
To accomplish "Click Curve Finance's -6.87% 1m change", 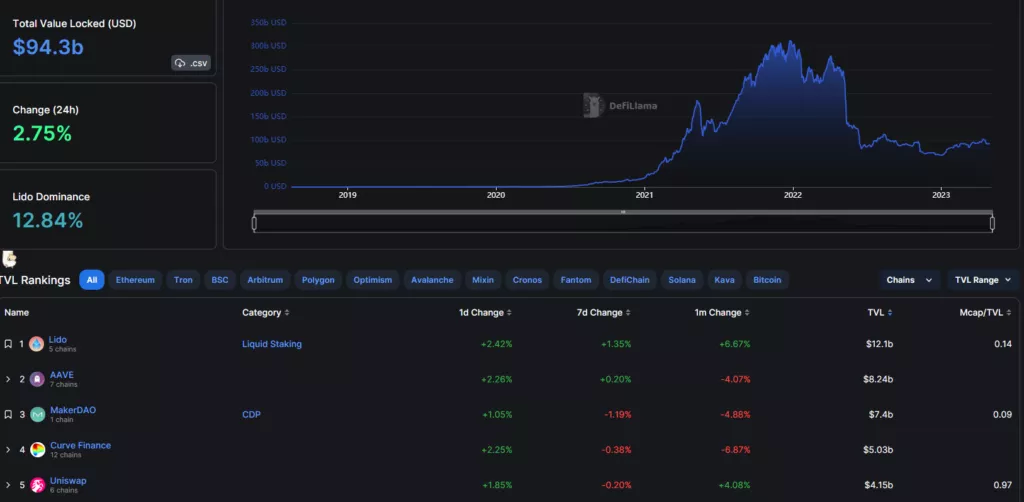I will click(734, 450).
